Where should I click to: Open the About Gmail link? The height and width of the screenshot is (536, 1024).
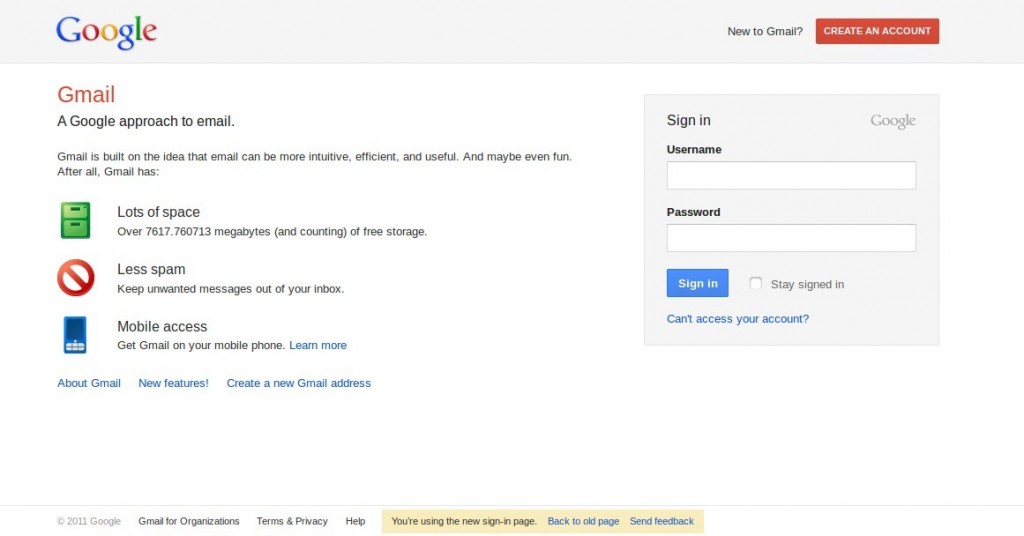(89, 383)
